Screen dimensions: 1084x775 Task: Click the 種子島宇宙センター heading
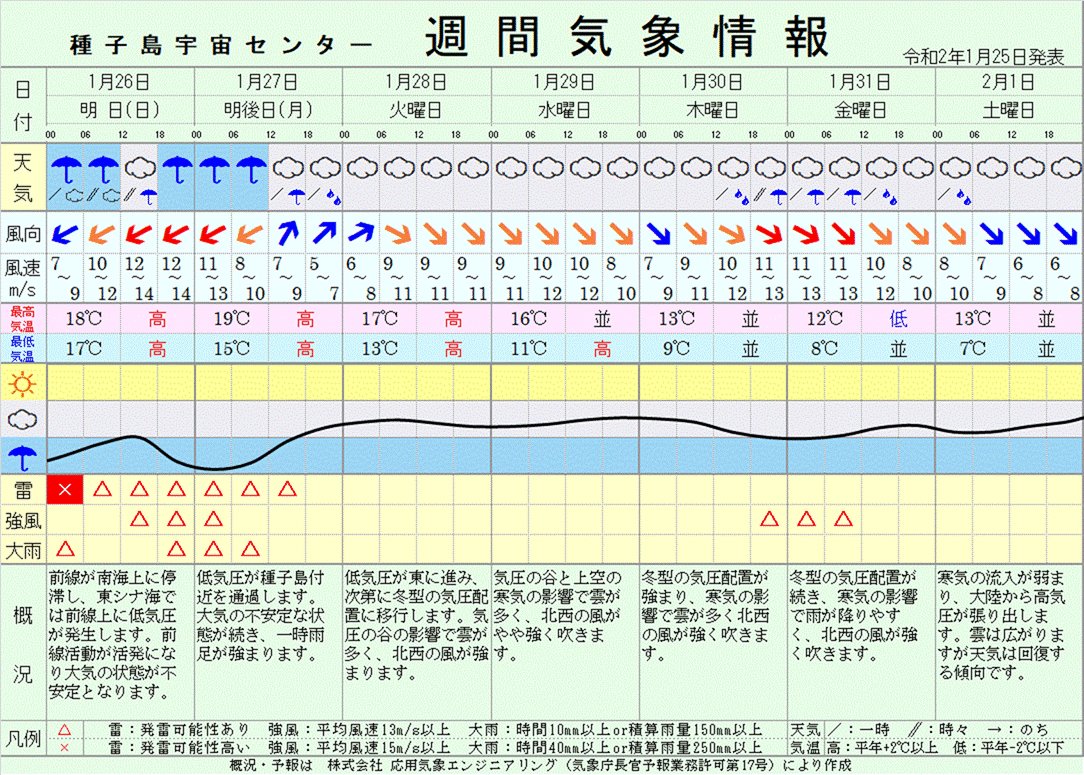point(221,45)
